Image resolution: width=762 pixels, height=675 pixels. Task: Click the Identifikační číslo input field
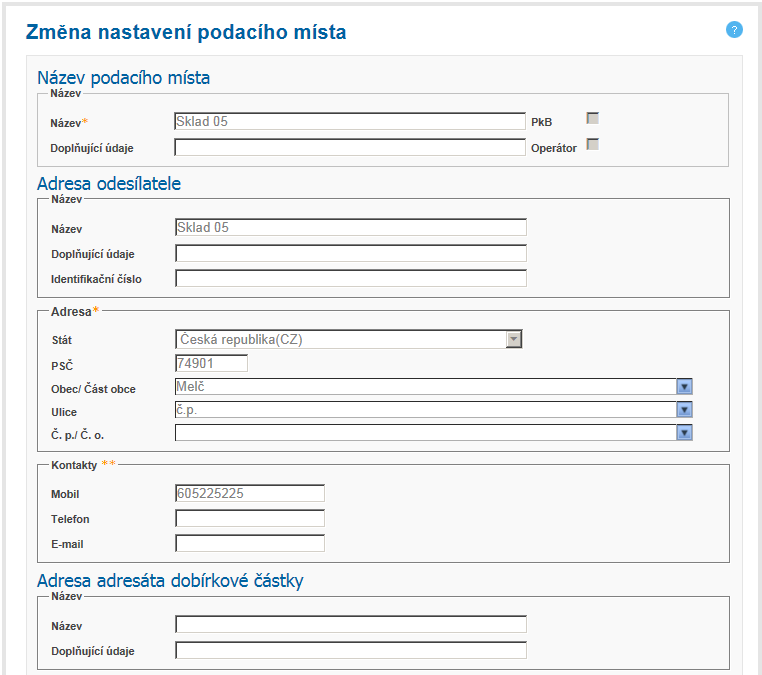pos(350,279)
